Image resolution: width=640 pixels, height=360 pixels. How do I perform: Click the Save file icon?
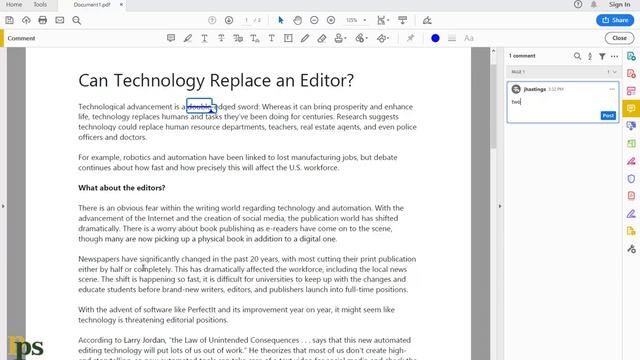[x=9, y=20]
